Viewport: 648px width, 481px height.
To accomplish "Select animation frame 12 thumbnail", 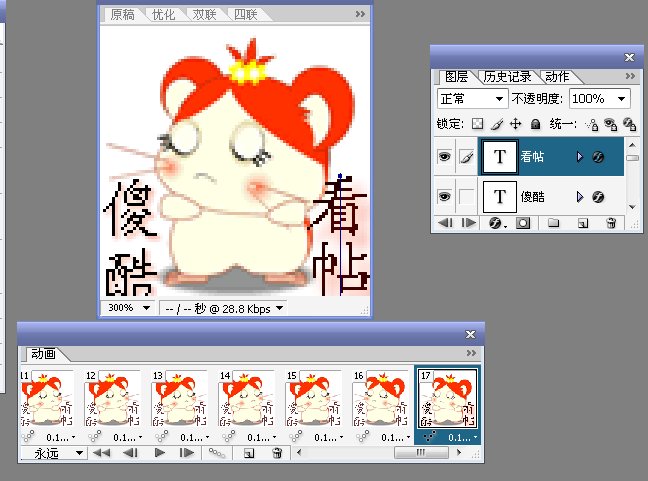I will tap(112, 398).
